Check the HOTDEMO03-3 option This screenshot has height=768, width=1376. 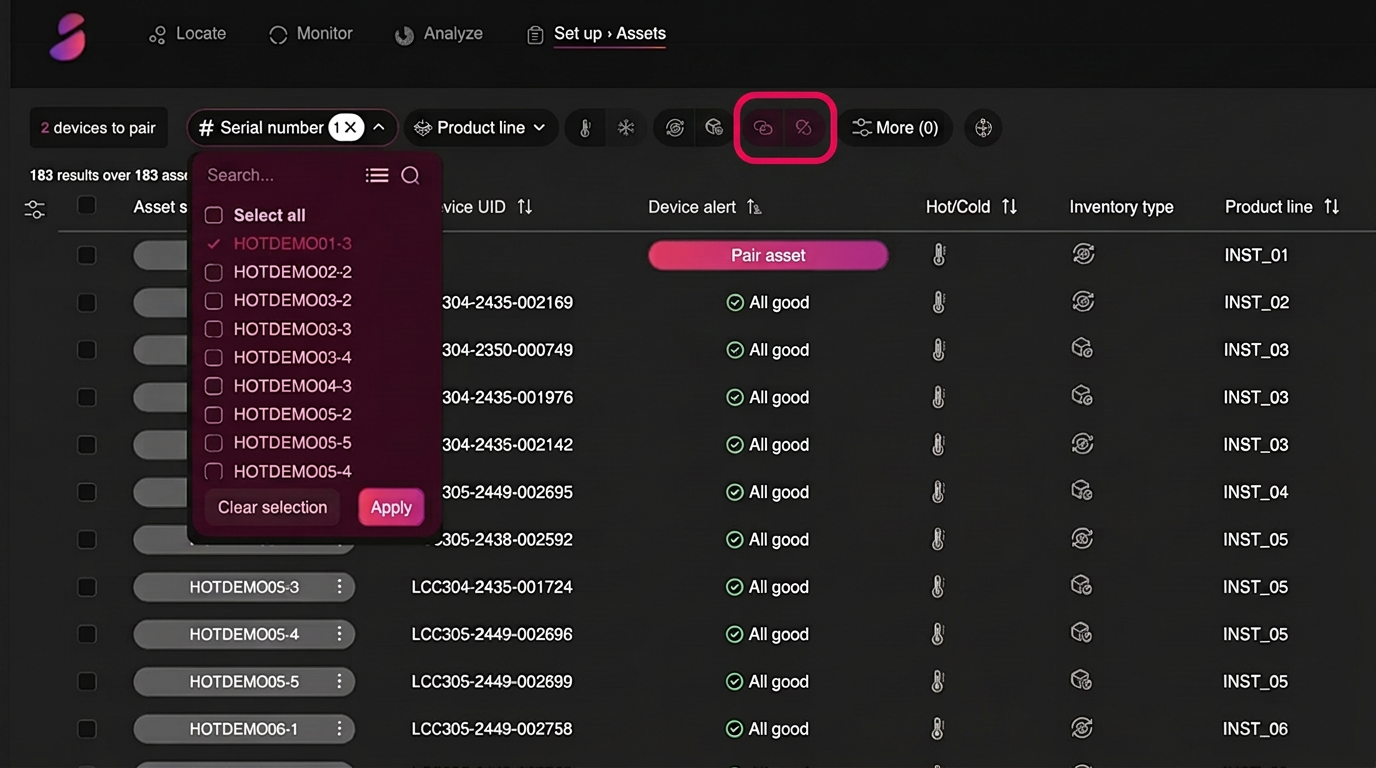tap(213, 329)
